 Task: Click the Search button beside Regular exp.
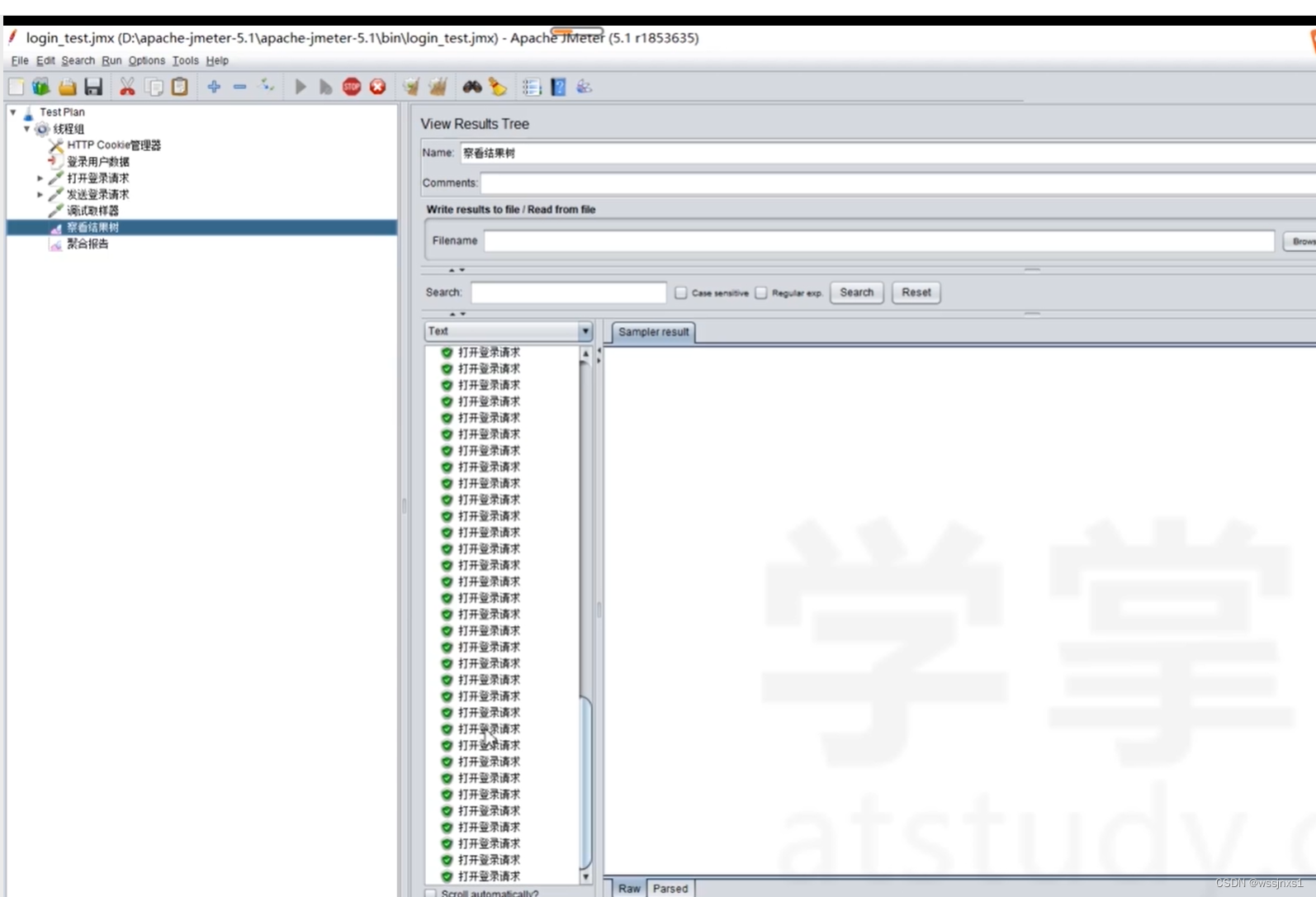click(x=856, y=292)
